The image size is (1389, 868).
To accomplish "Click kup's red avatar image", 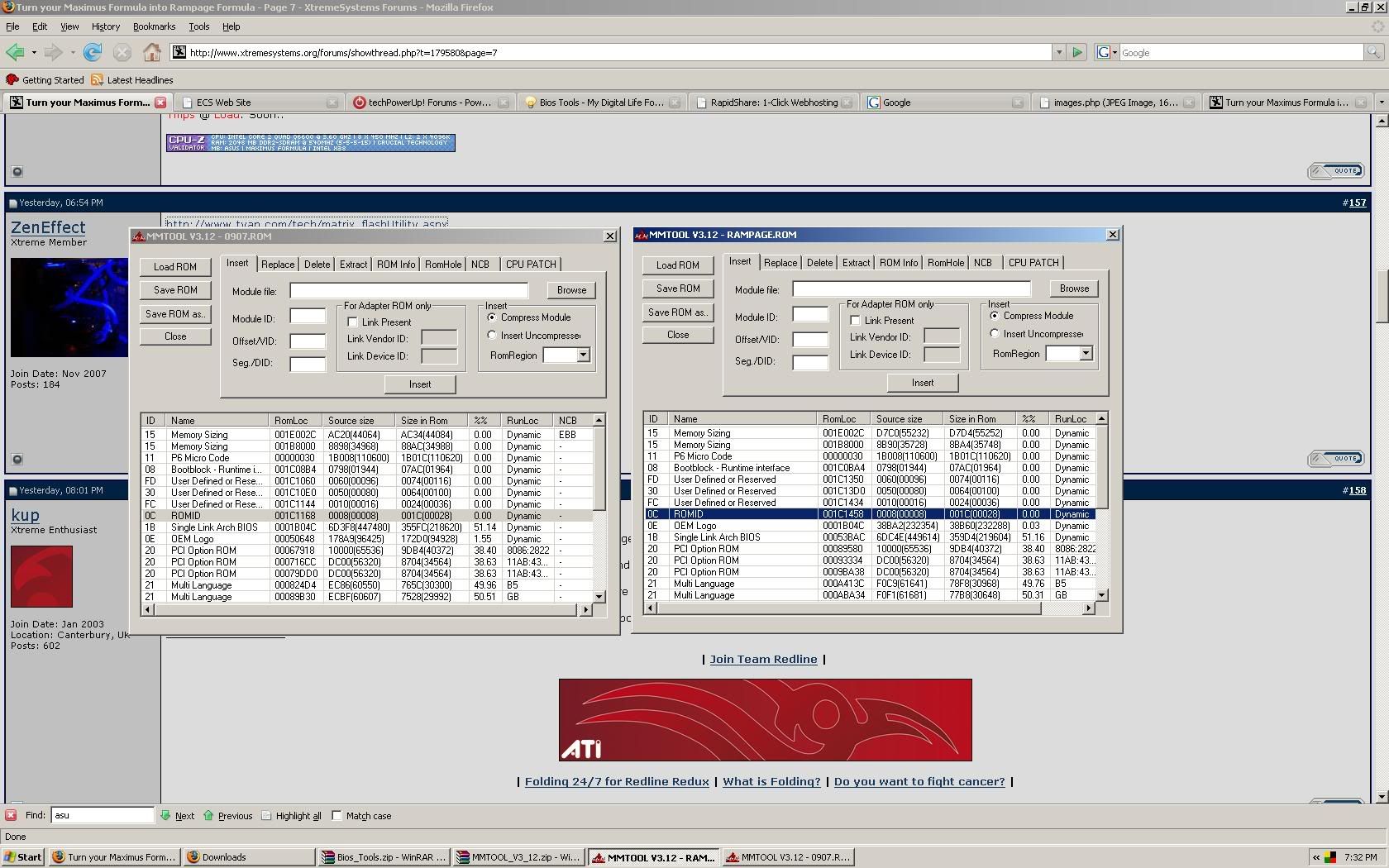I will coord(41,576).
